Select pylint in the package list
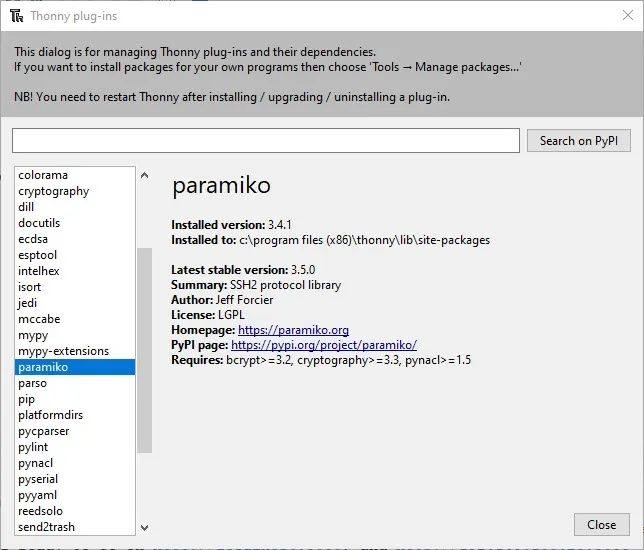Viewport: 644px width, 550px height. [75, 447]
